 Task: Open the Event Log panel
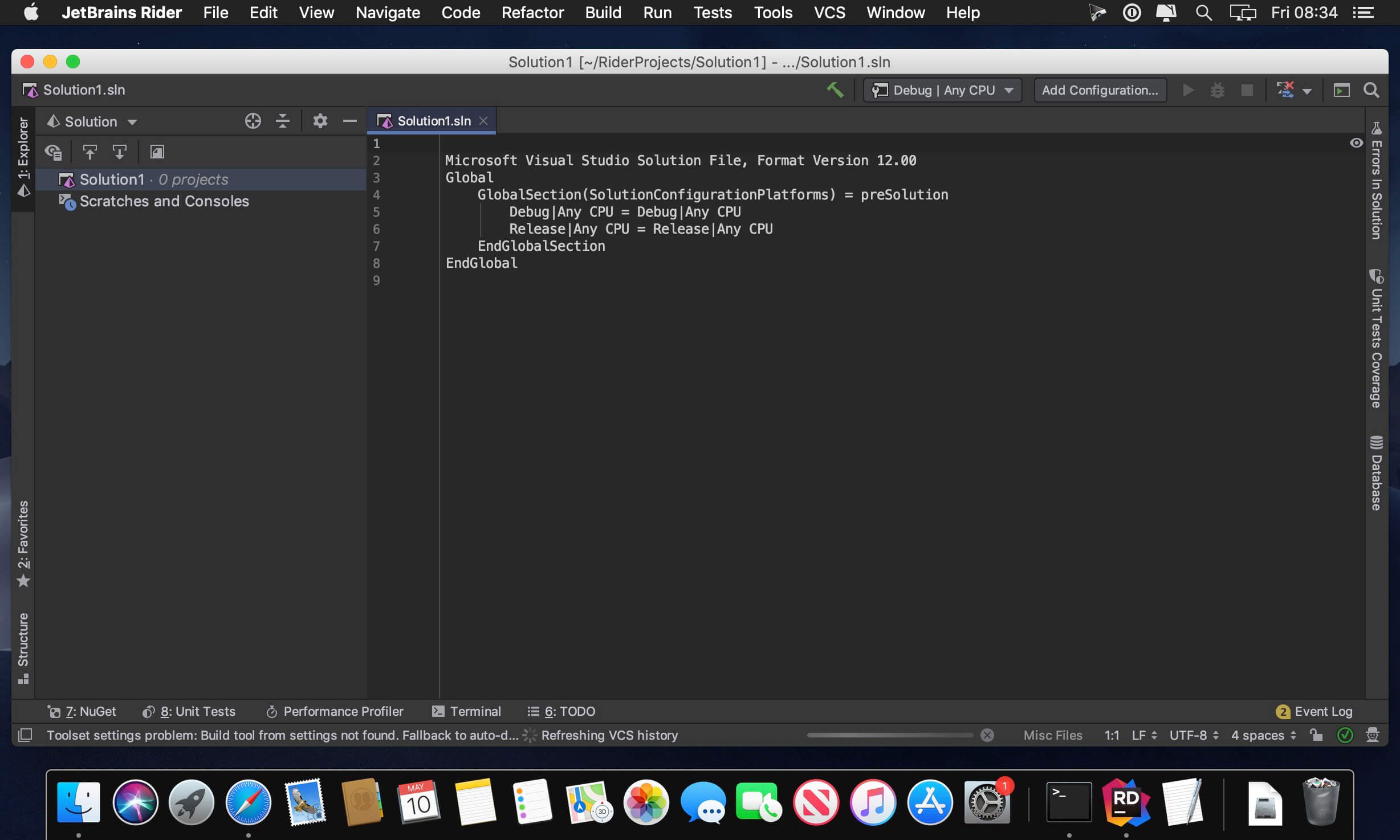[x=1314, y=711]
